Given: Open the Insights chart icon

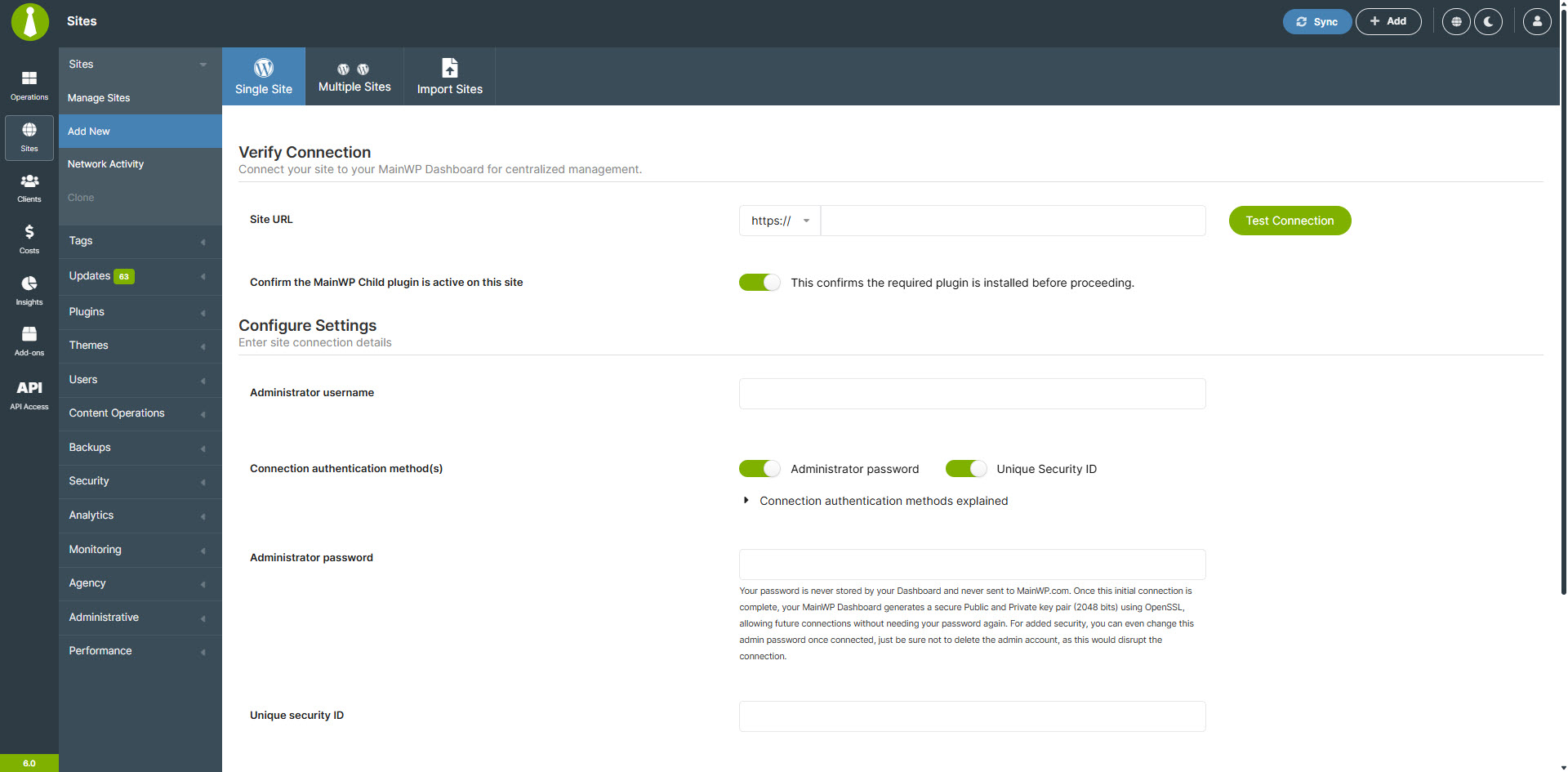Looking at the screenshot, I should pyautogui.click(x=29, y=289).
